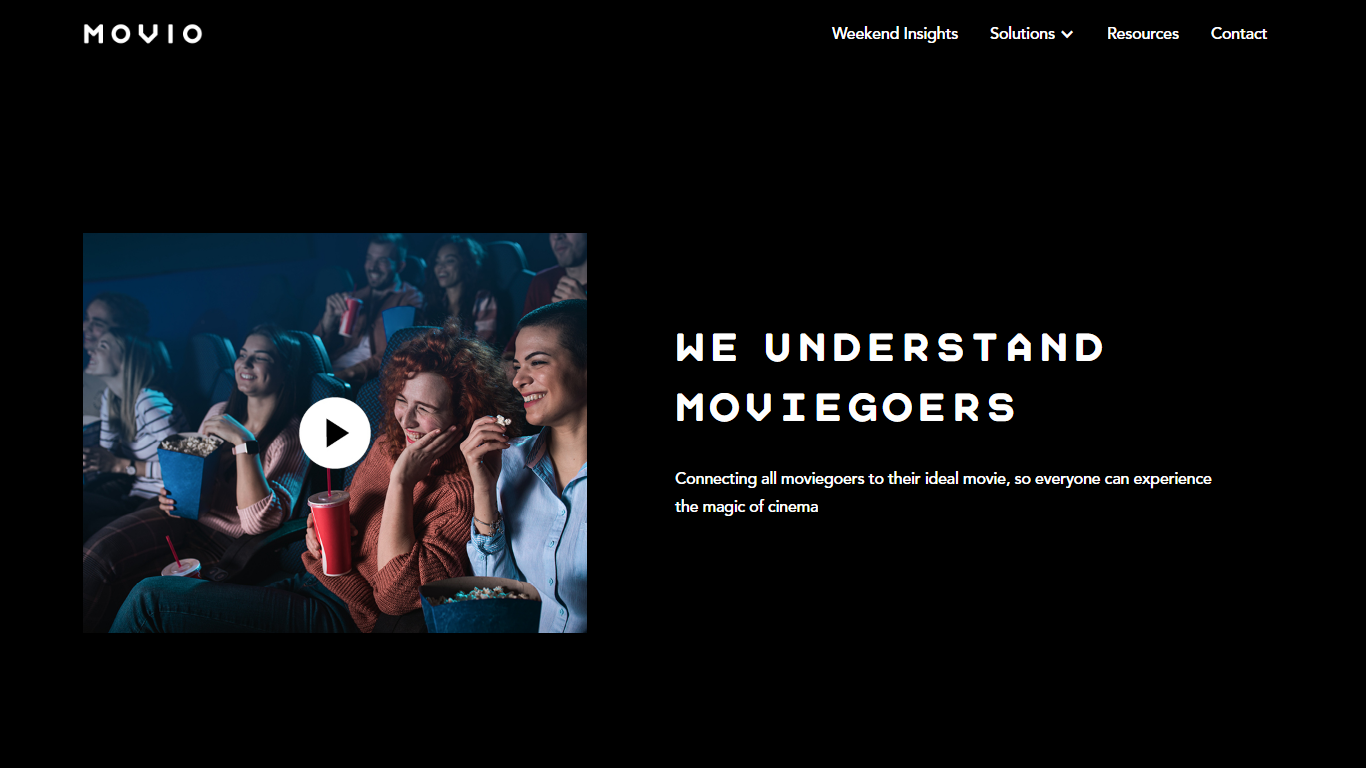Viewport: 1366px width, 768px height.
Task: Click 'the magic of cinema' text line
Action: [747, 507]
